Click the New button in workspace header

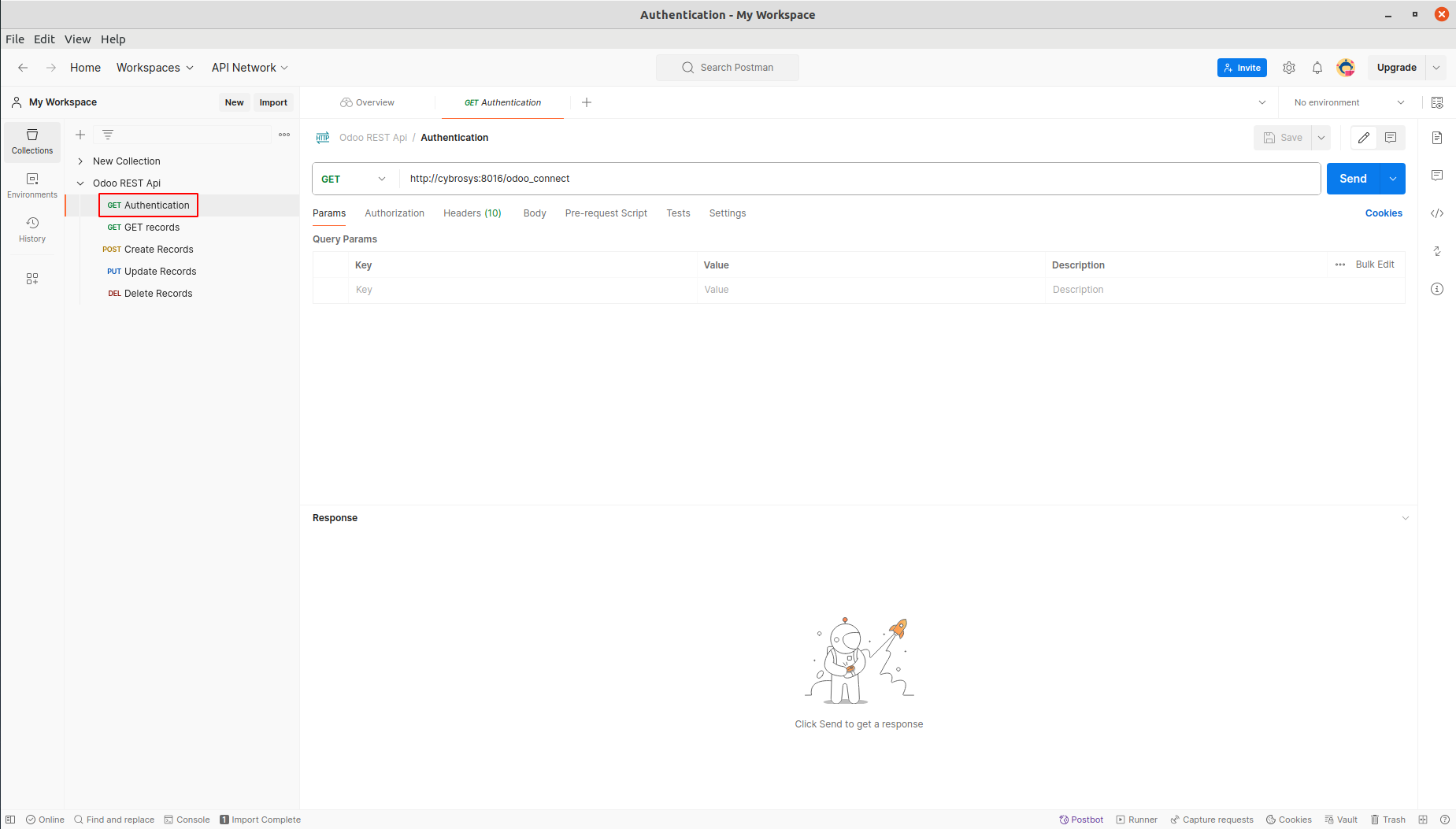(234, 102)
